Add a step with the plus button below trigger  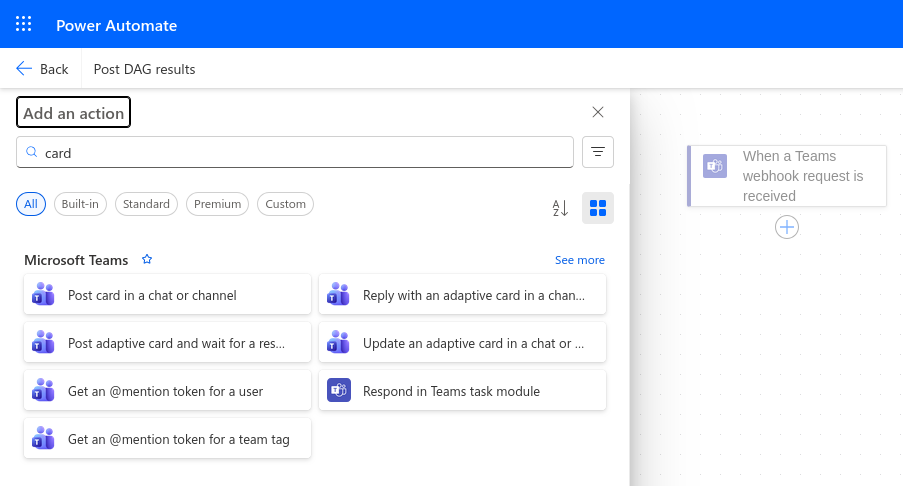(787, 227)
